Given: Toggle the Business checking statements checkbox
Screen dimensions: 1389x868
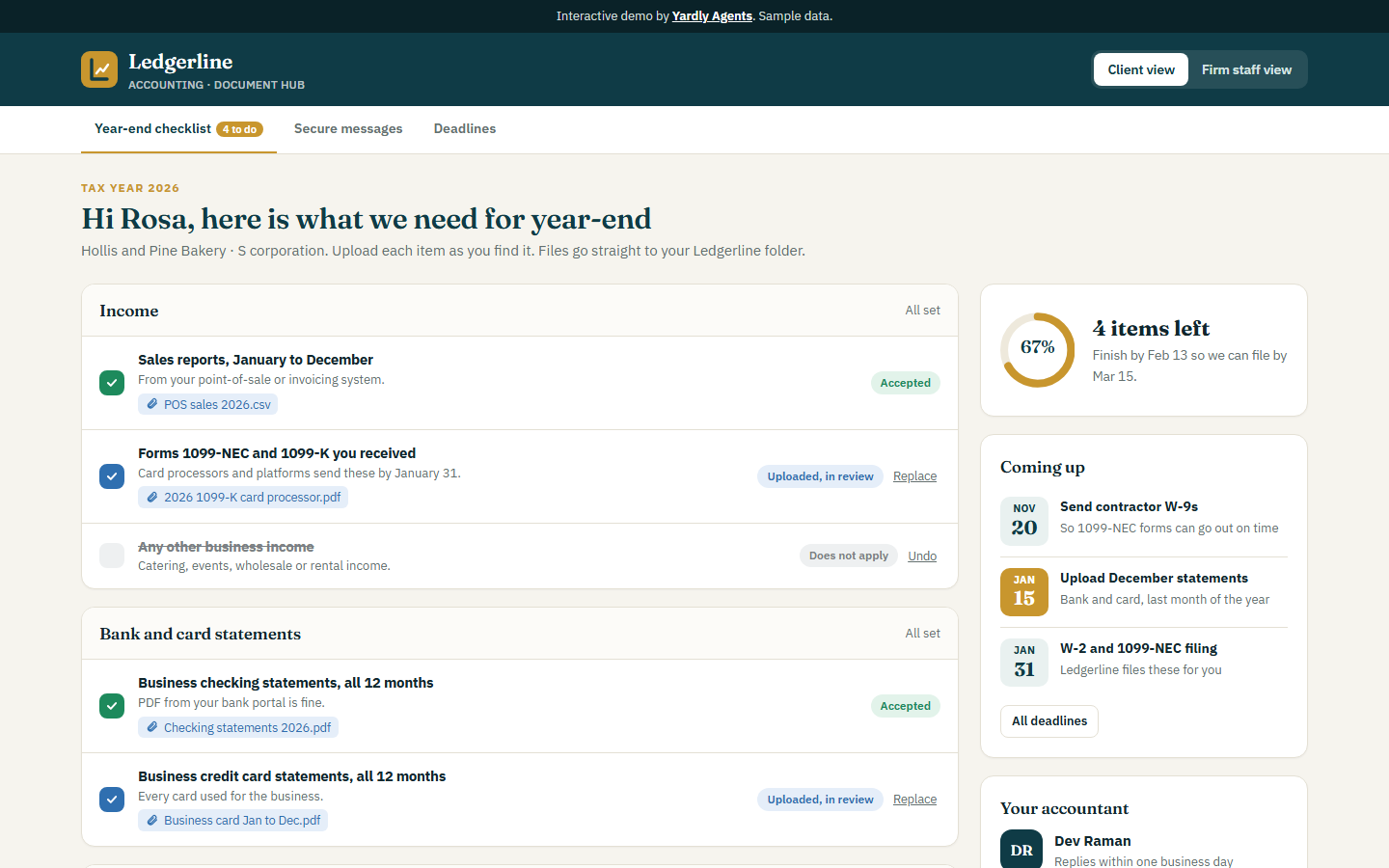Looking at the screenshot, I should tap(112, 706).
